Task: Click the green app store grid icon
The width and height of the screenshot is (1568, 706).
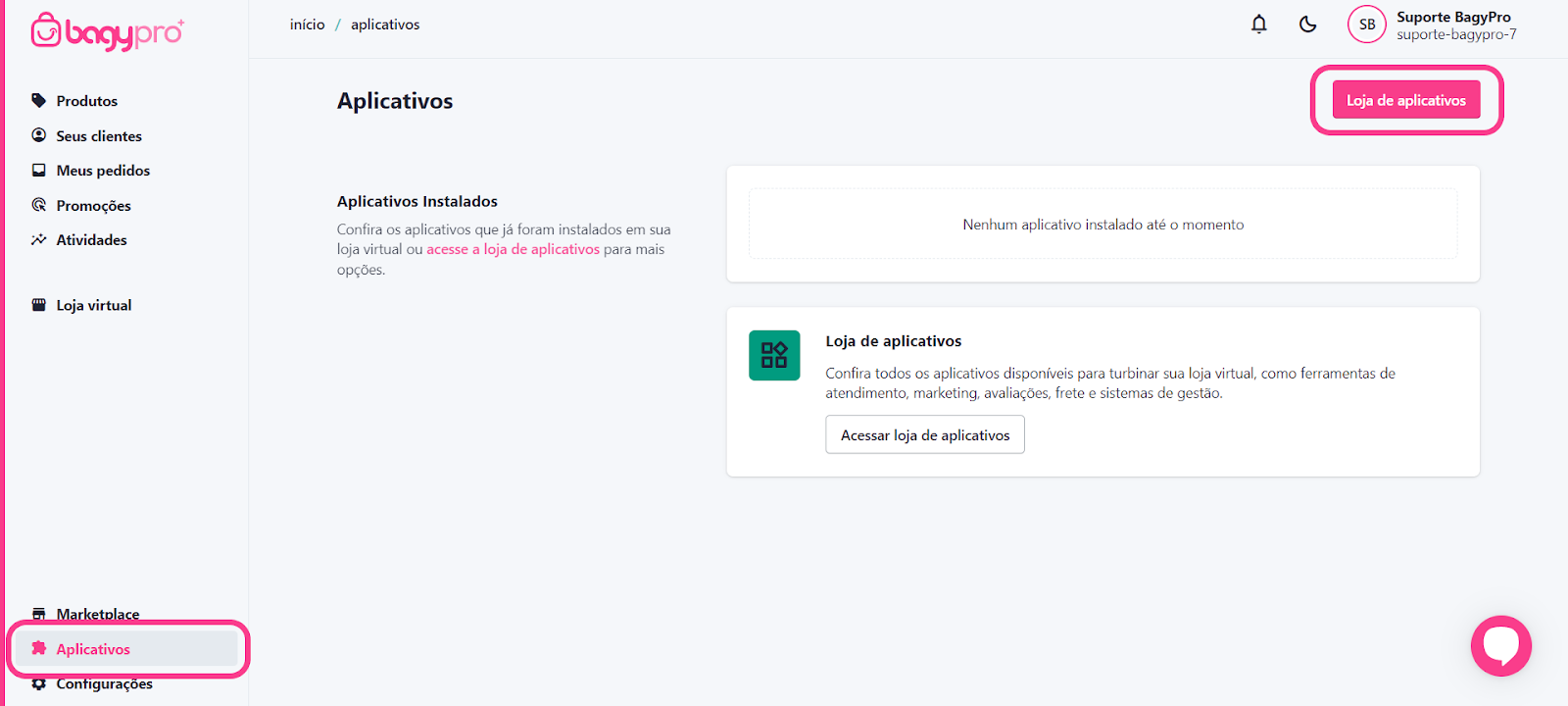Action: click(x=774, y=355)
